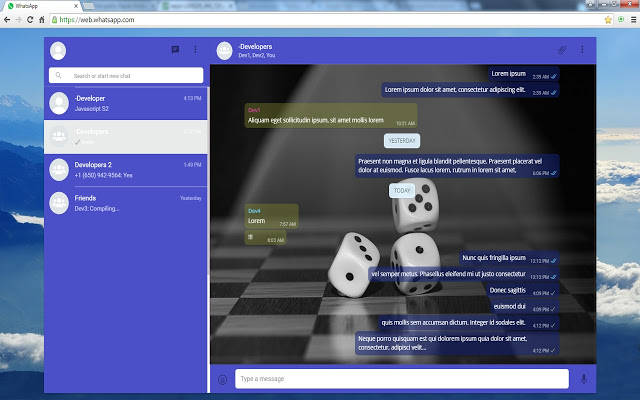Click the -Developers group title in header
The width and height of the screenshot is (640, 400).
256,46
